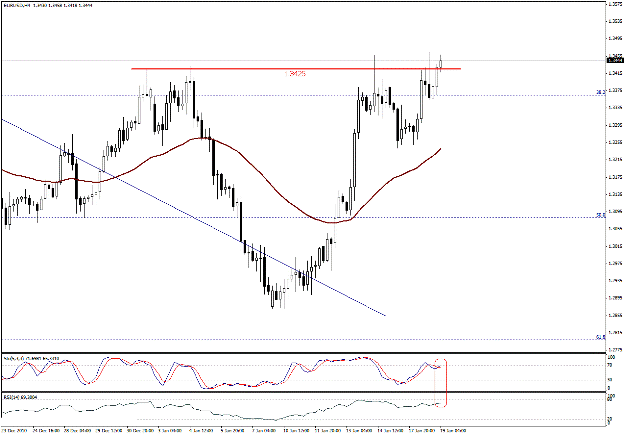Click the Stochastic oscillator lines panel
Screen dimensions: 624x434
pyautogui.click(x=250, y=372)
